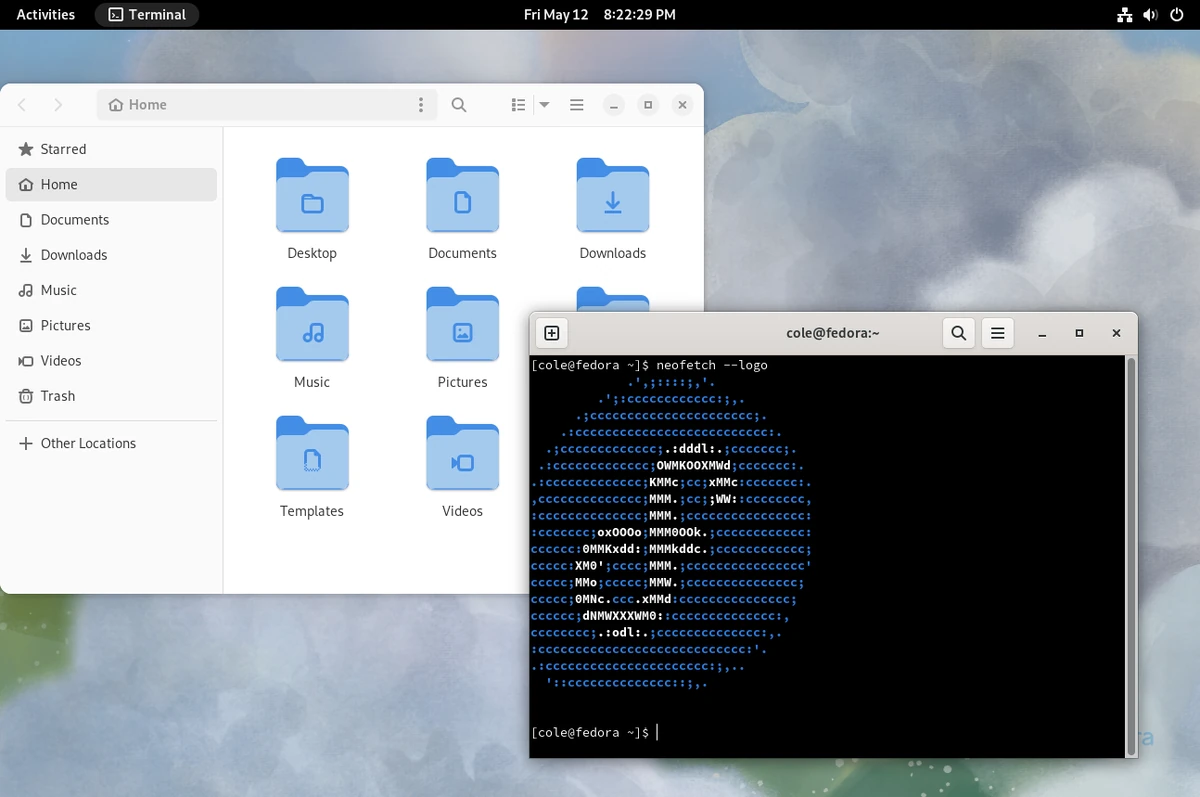Go forward with the forward arrow
1200x797 pixels.
[58, 105]
